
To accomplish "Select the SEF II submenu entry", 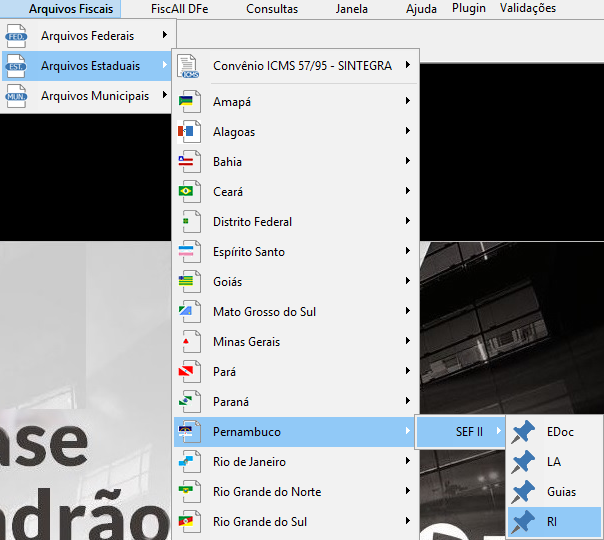I will coord(461,432).
